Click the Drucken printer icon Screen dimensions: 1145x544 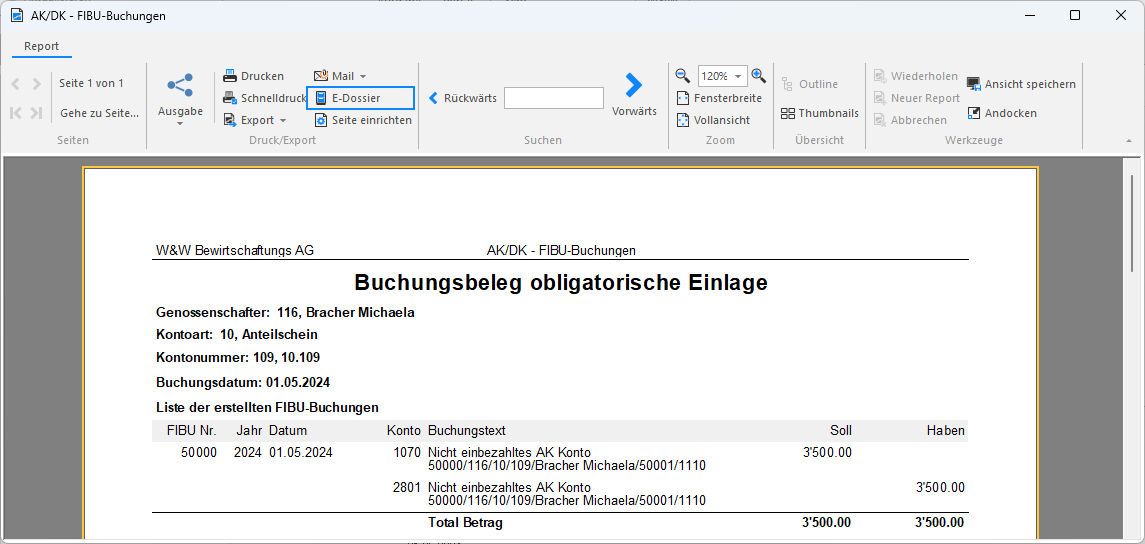click(x=230, y=76)
